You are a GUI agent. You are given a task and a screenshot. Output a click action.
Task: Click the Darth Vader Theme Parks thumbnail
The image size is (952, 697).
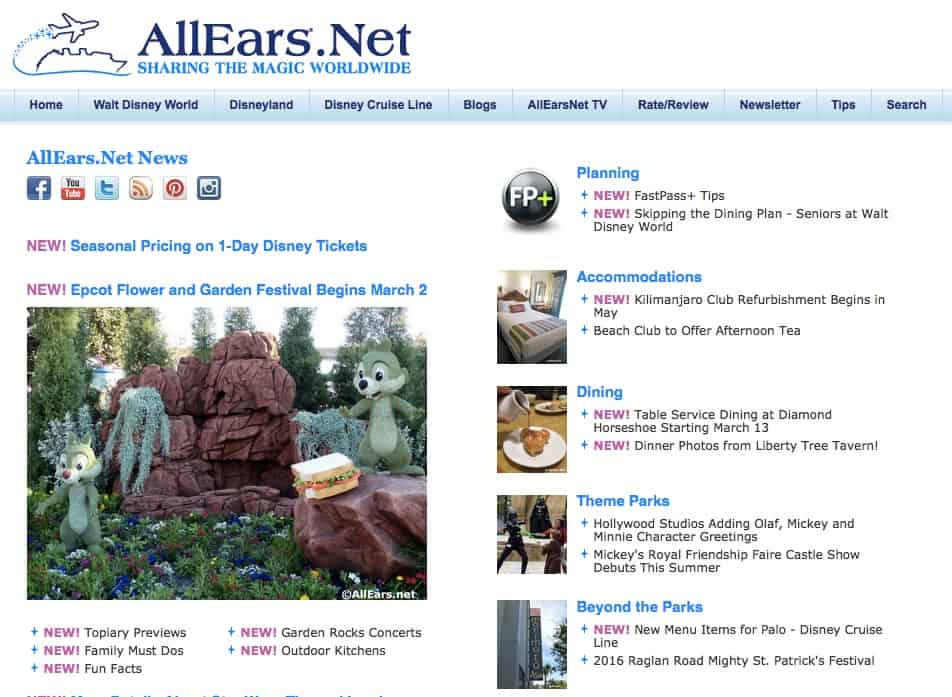pyautogui.click(x=532, y=534)
